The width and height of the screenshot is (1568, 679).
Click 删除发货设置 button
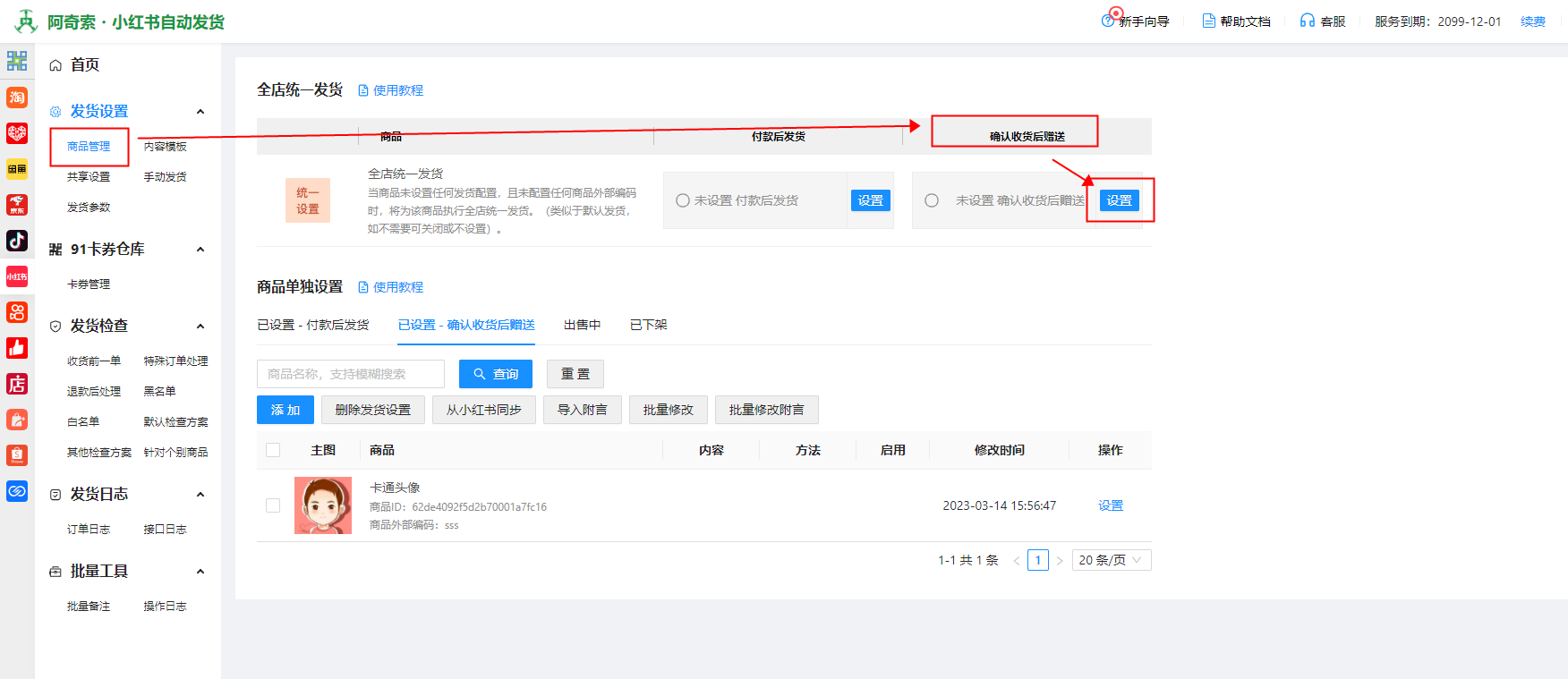(x=373, y=410)
